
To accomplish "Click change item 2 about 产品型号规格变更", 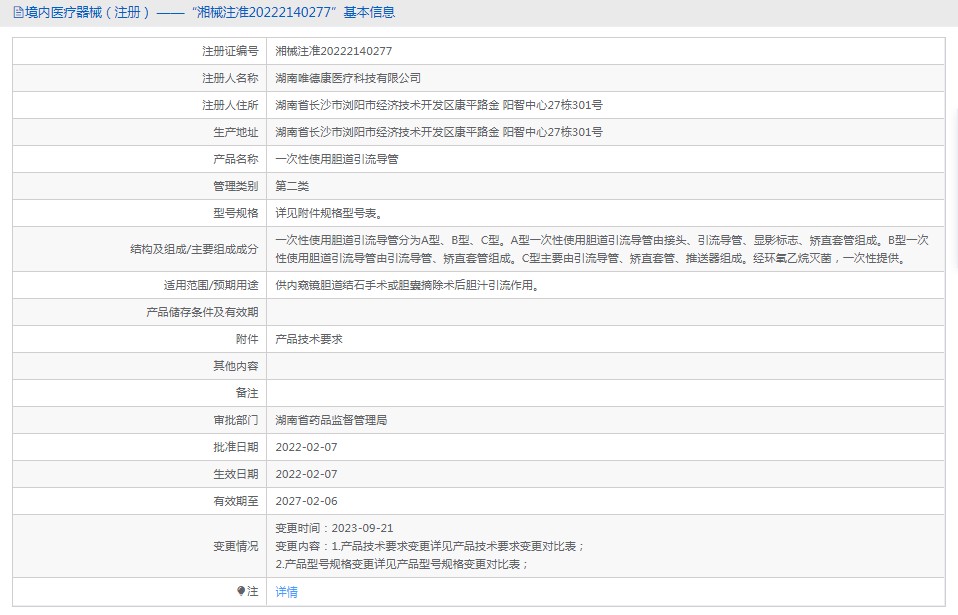I will 401,564.
